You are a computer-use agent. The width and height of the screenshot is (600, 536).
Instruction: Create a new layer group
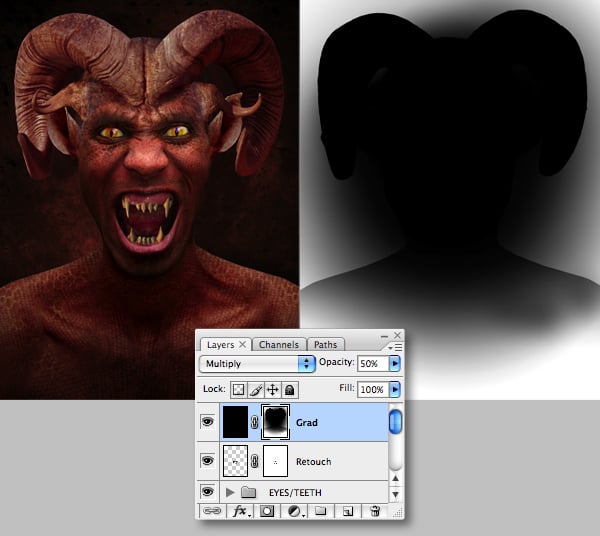click(321, 511)
